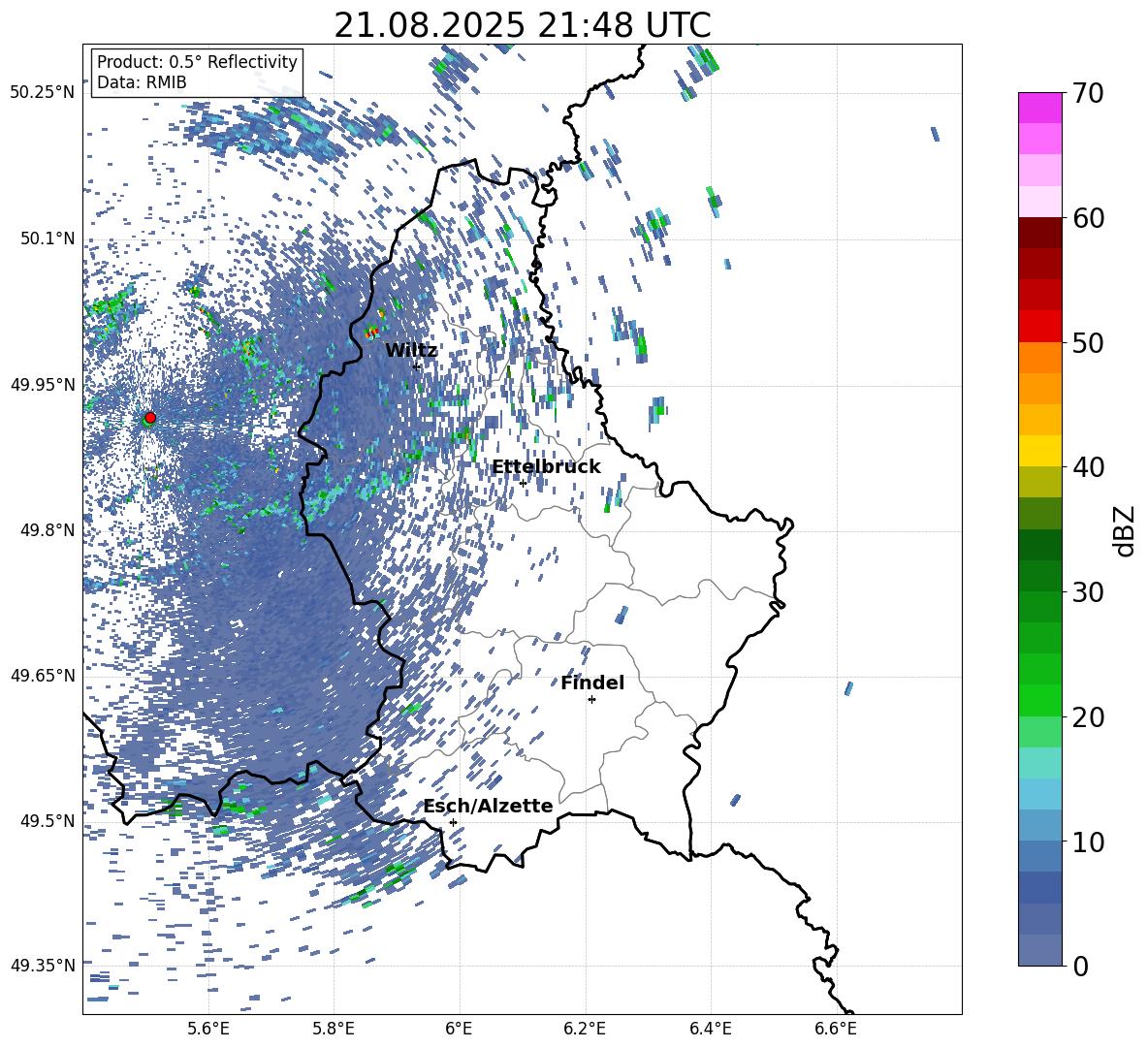Click the 50.25°N latitude label
This screenshot has height=1048, width=1148.
pos(43,93)
